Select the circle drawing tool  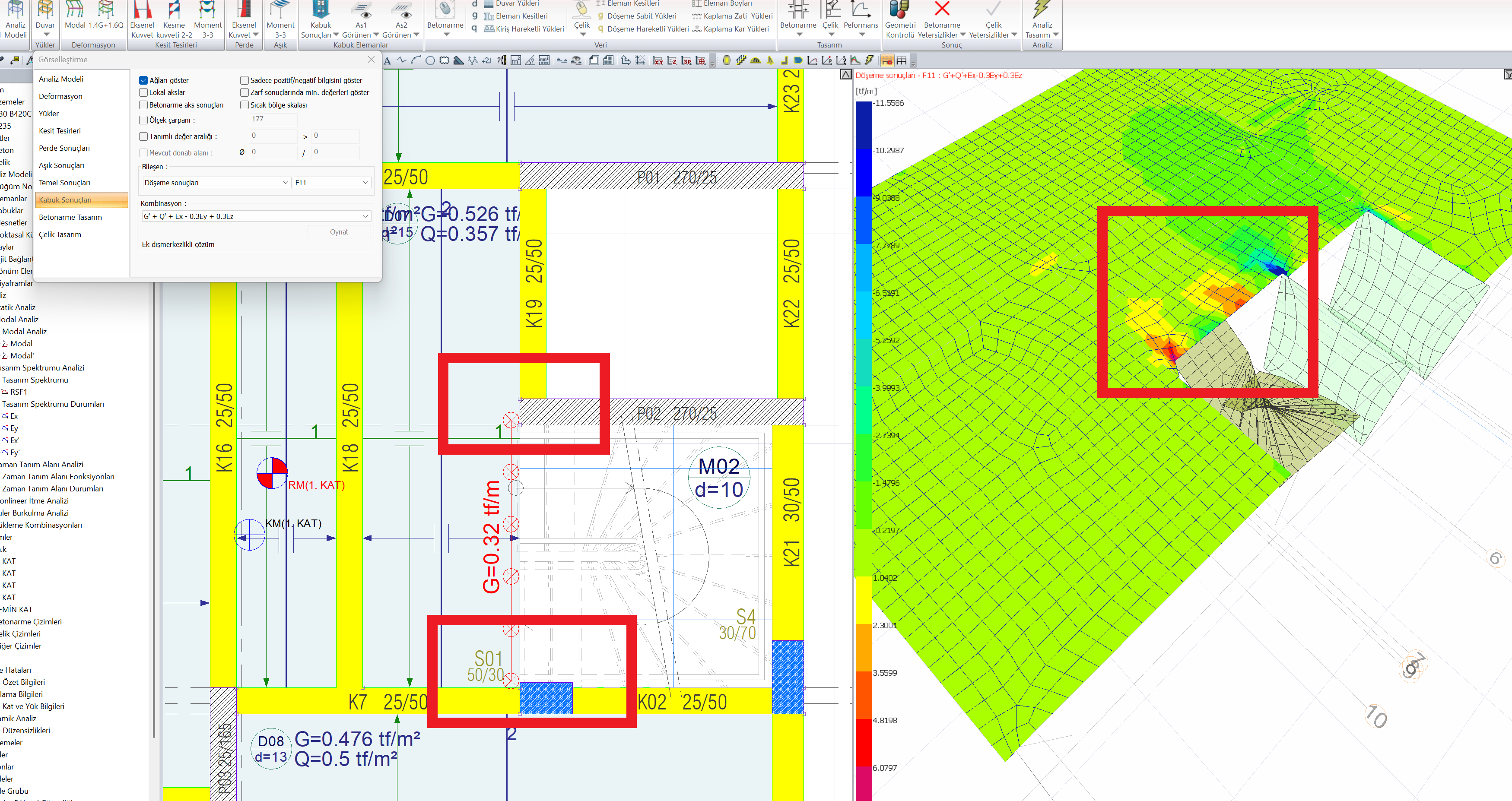[x=430, y=60]
